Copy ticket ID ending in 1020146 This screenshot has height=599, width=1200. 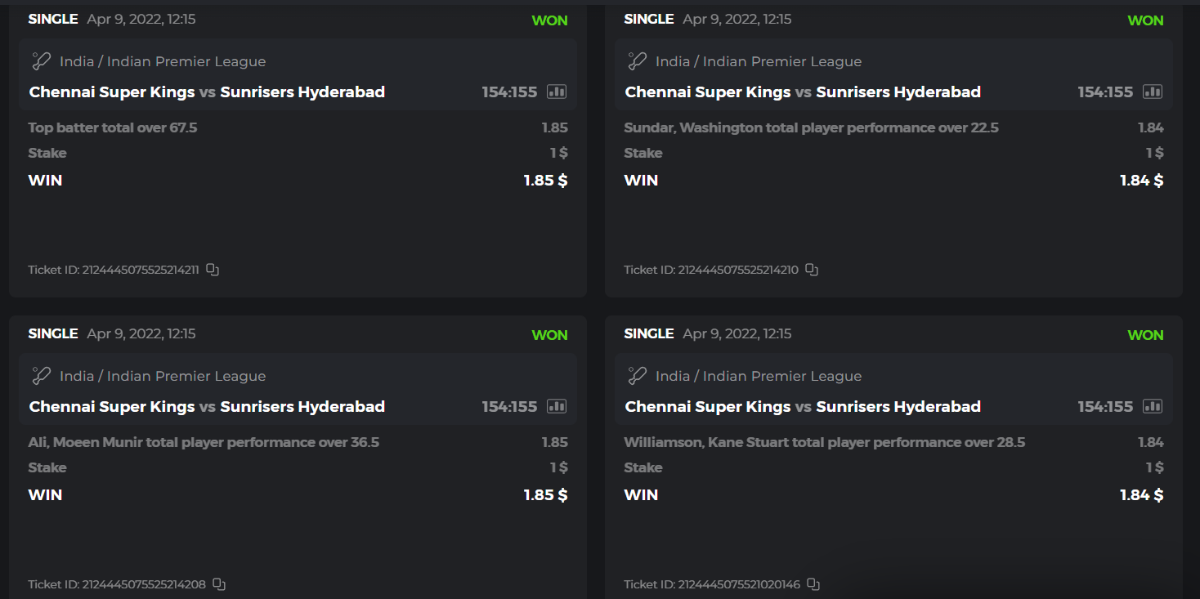pyautogui.click(x=813, y=584)
